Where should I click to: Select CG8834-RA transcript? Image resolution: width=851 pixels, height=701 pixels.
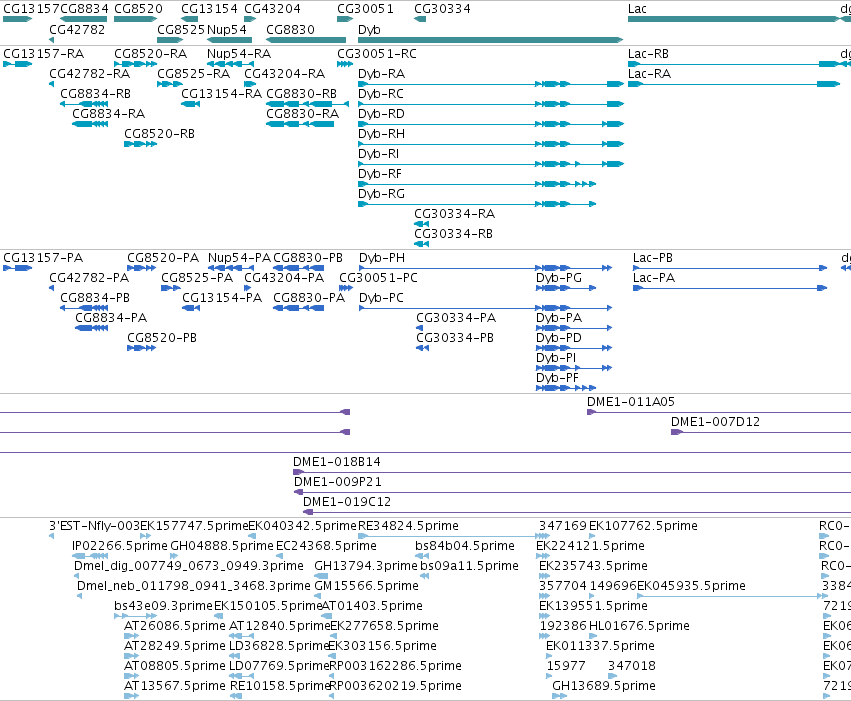point(109,113)
